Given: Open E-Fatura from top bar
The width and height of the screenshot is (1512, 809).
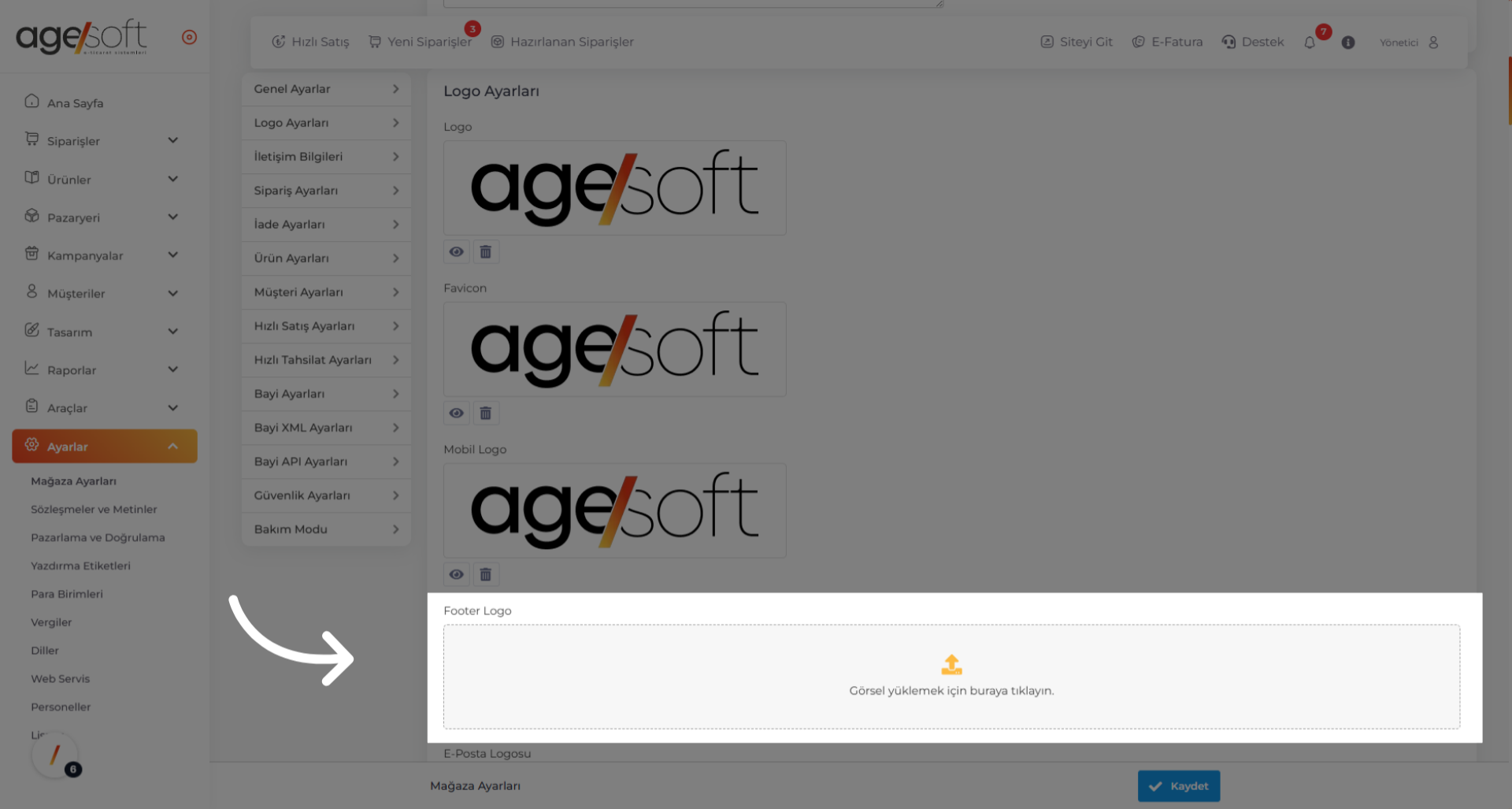Looking at the screenshot, I should [1167, 42].
